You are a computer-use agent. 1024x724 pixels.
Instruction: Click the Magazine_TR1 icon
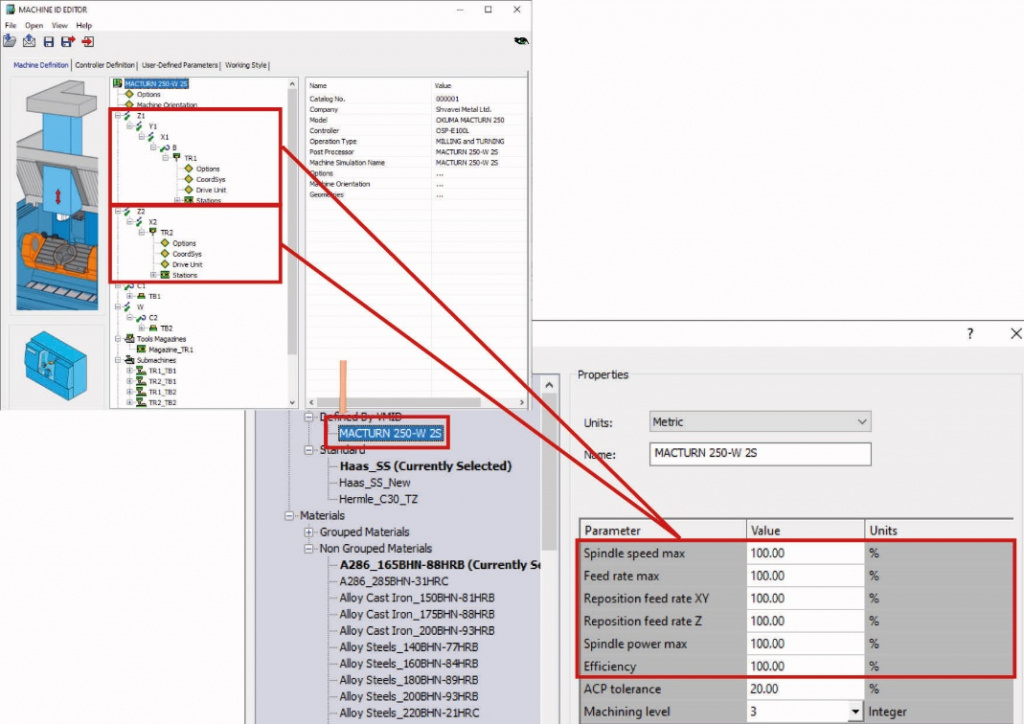pos(141,349)
